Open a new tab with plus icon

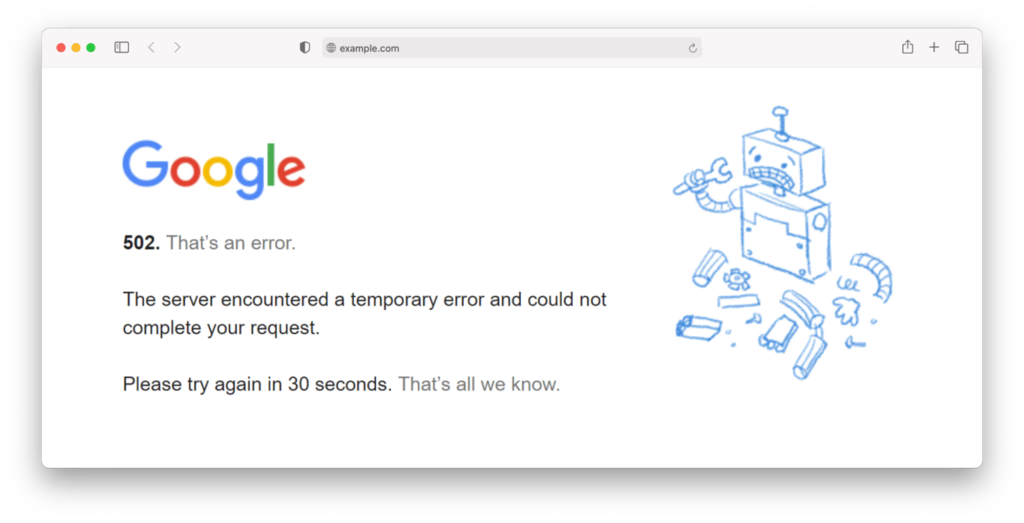934,47
